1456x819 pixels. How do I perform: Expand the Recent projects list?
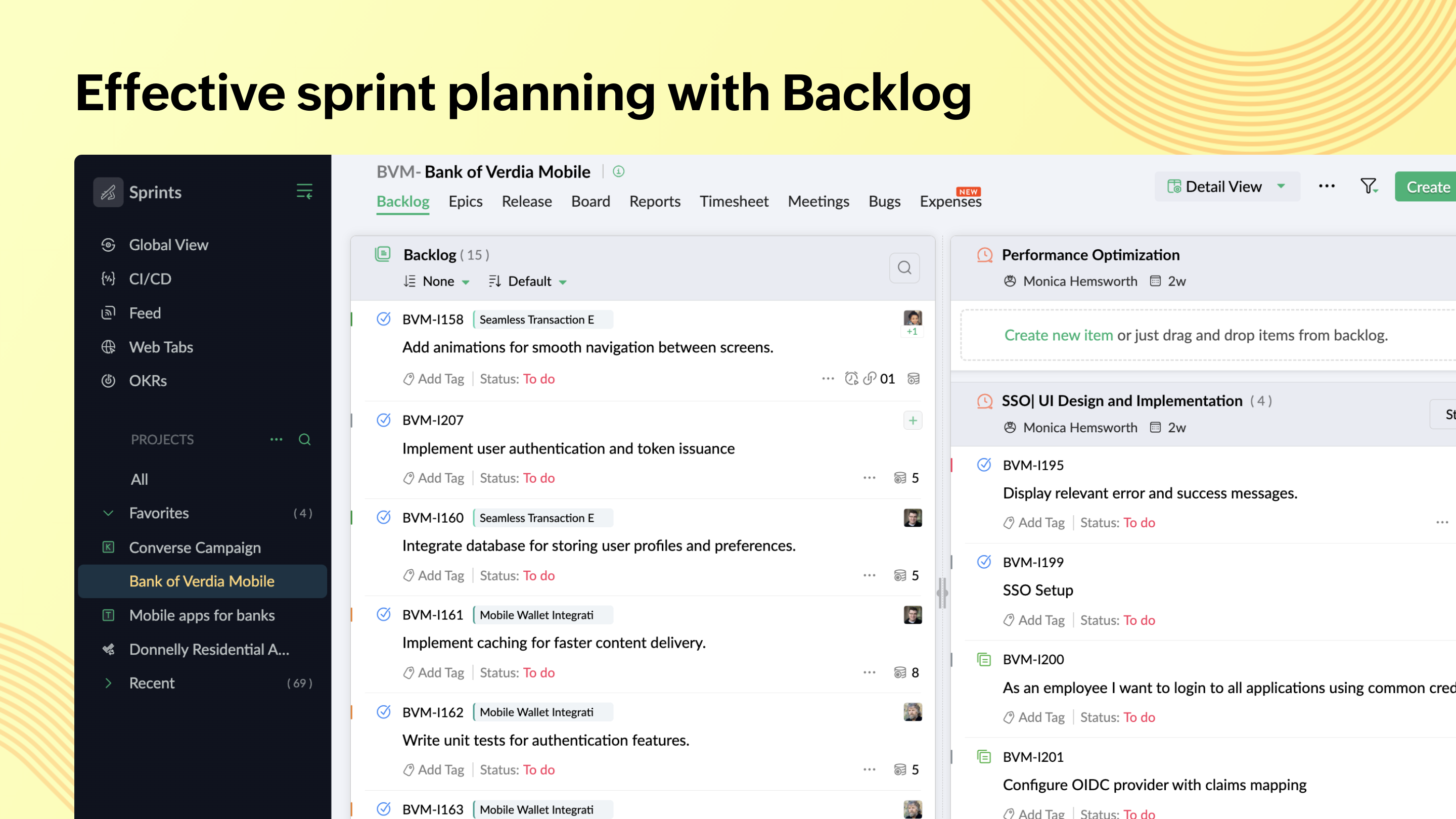pyautogui.click(x=109, y=683)
